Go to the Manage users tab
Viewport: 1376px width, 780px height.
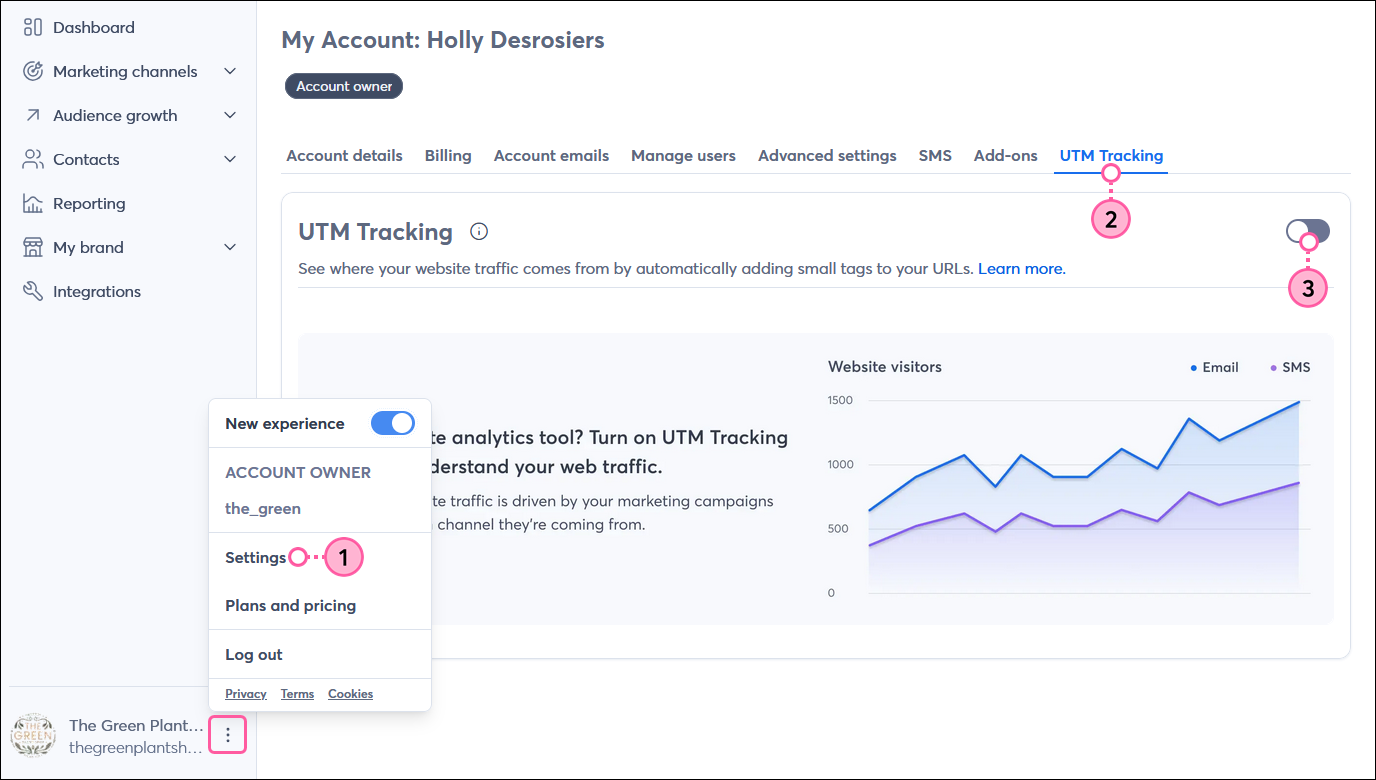click(683, 156)
